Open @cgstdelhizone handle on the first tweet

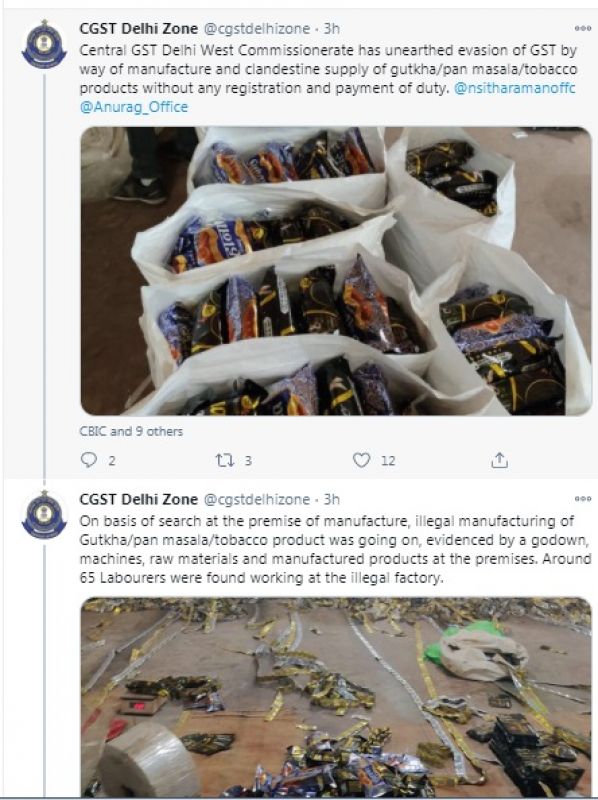coord(257,29)
